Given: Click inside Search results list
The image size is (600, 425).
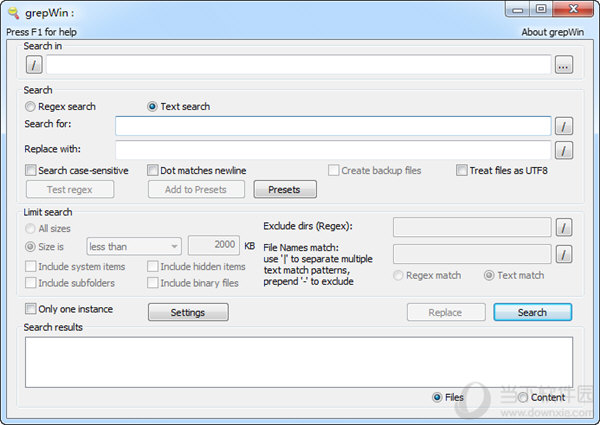Looking at the screenshot, I should tap(299, 362).
